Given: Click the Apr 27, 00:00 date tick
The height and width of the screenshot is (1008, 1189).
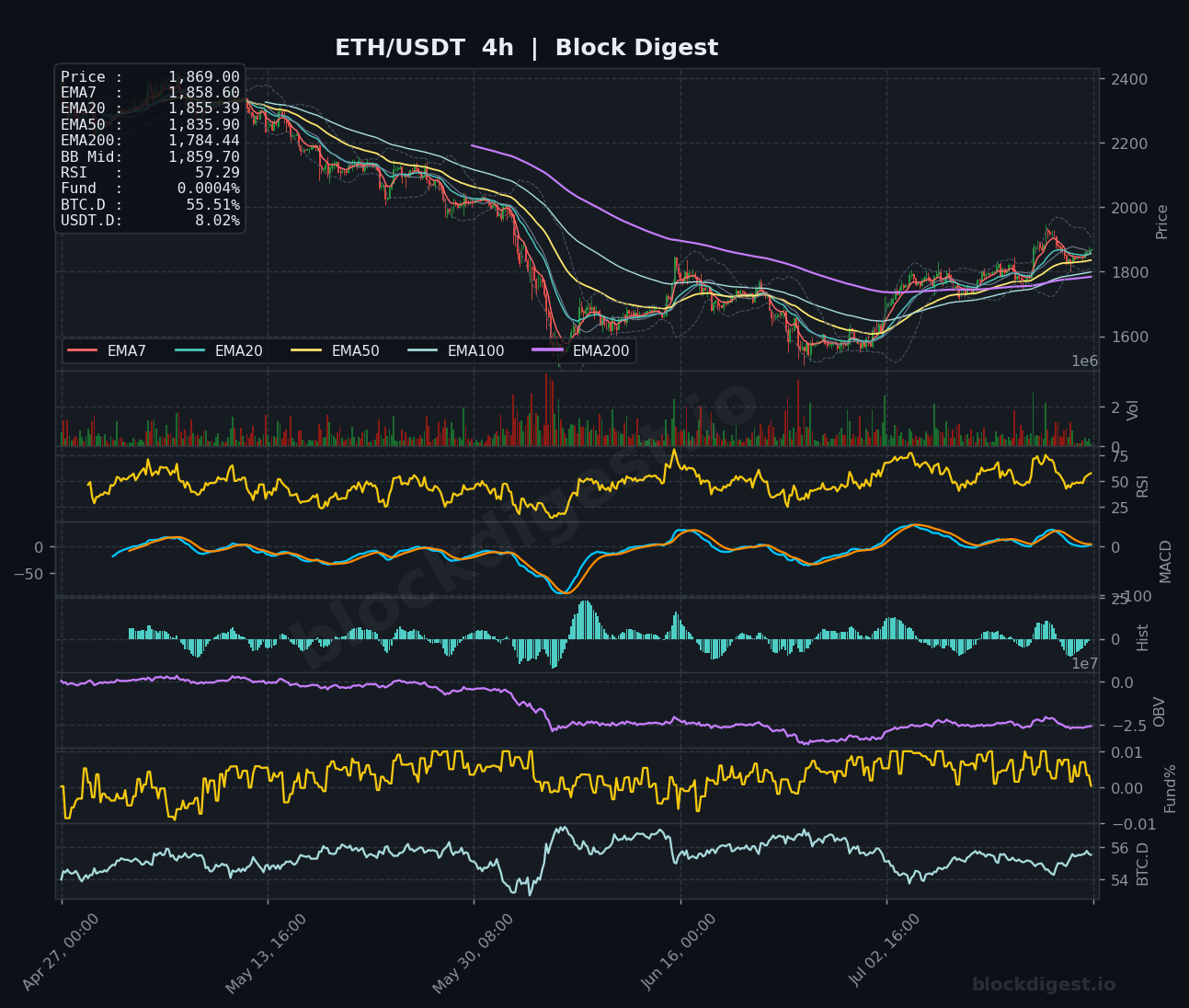Looking at the screenshot, I should click(60, 952).
